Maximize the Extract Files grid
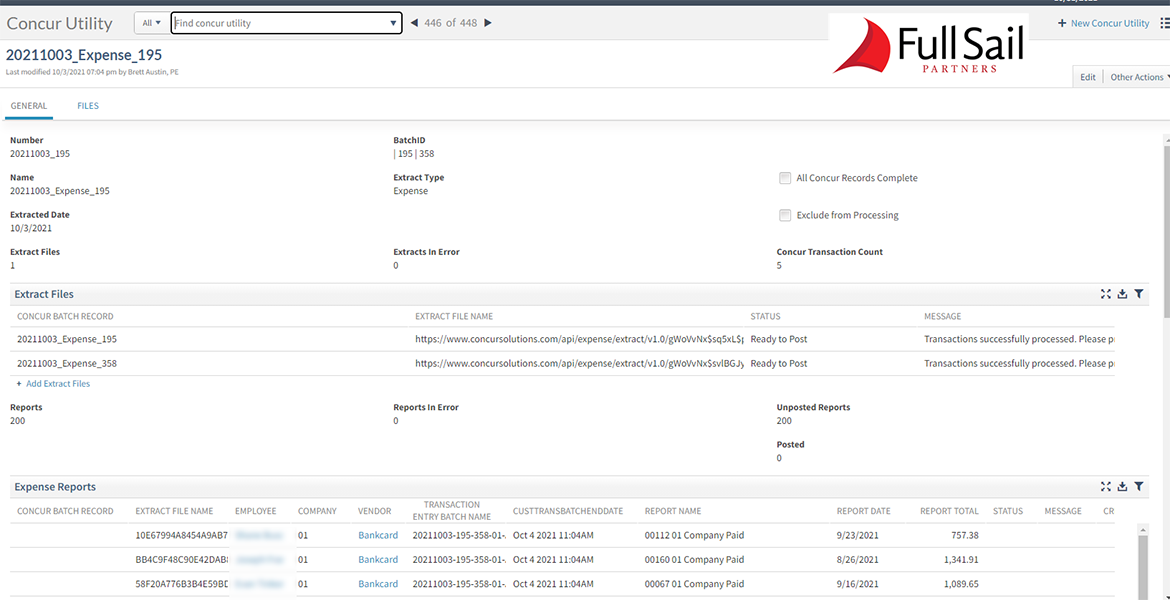1170x600 pixels. click(x=1106, y=294)
